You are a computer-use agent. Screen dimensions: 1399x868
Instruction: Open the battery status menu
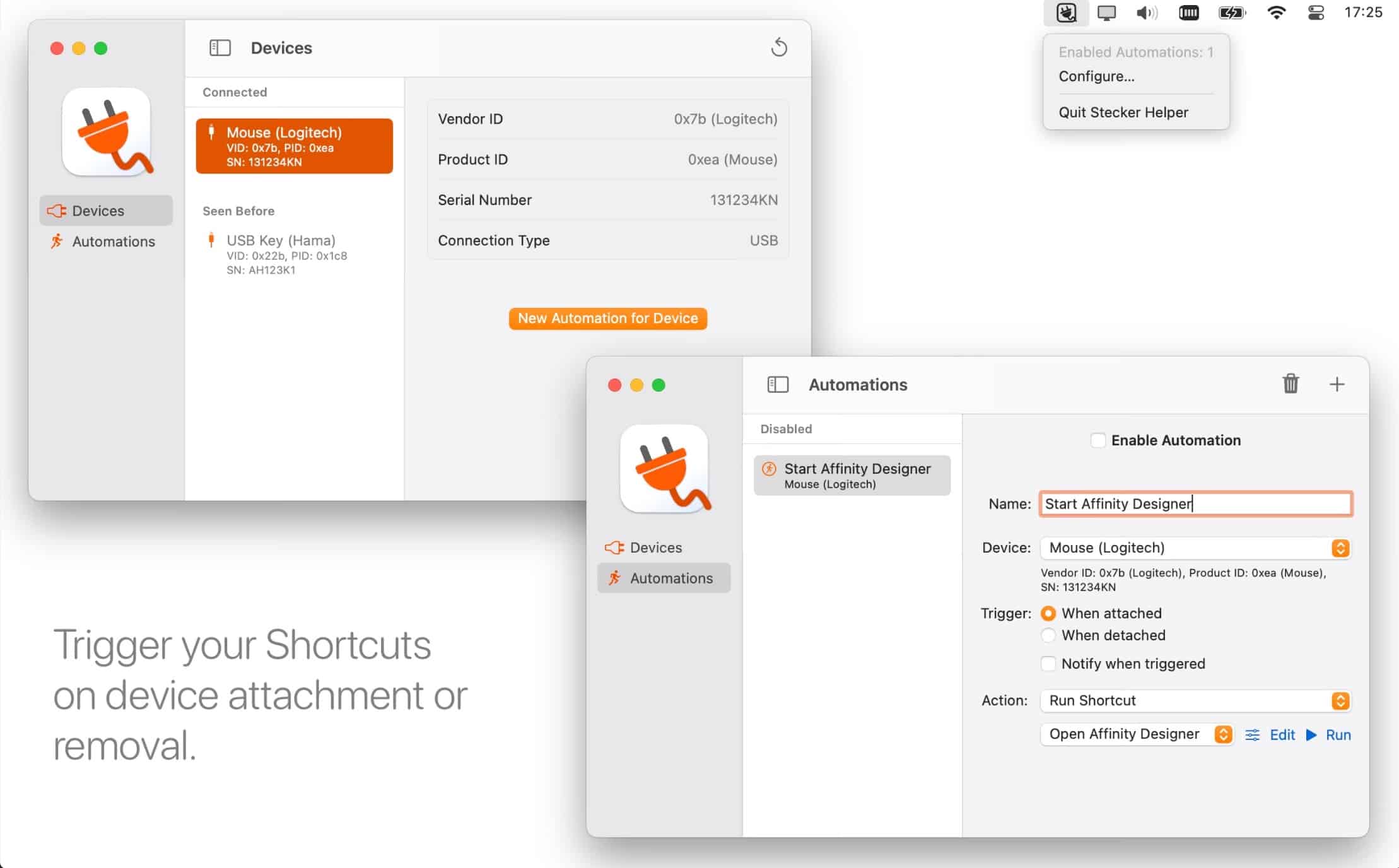[x=1231, y=13]
